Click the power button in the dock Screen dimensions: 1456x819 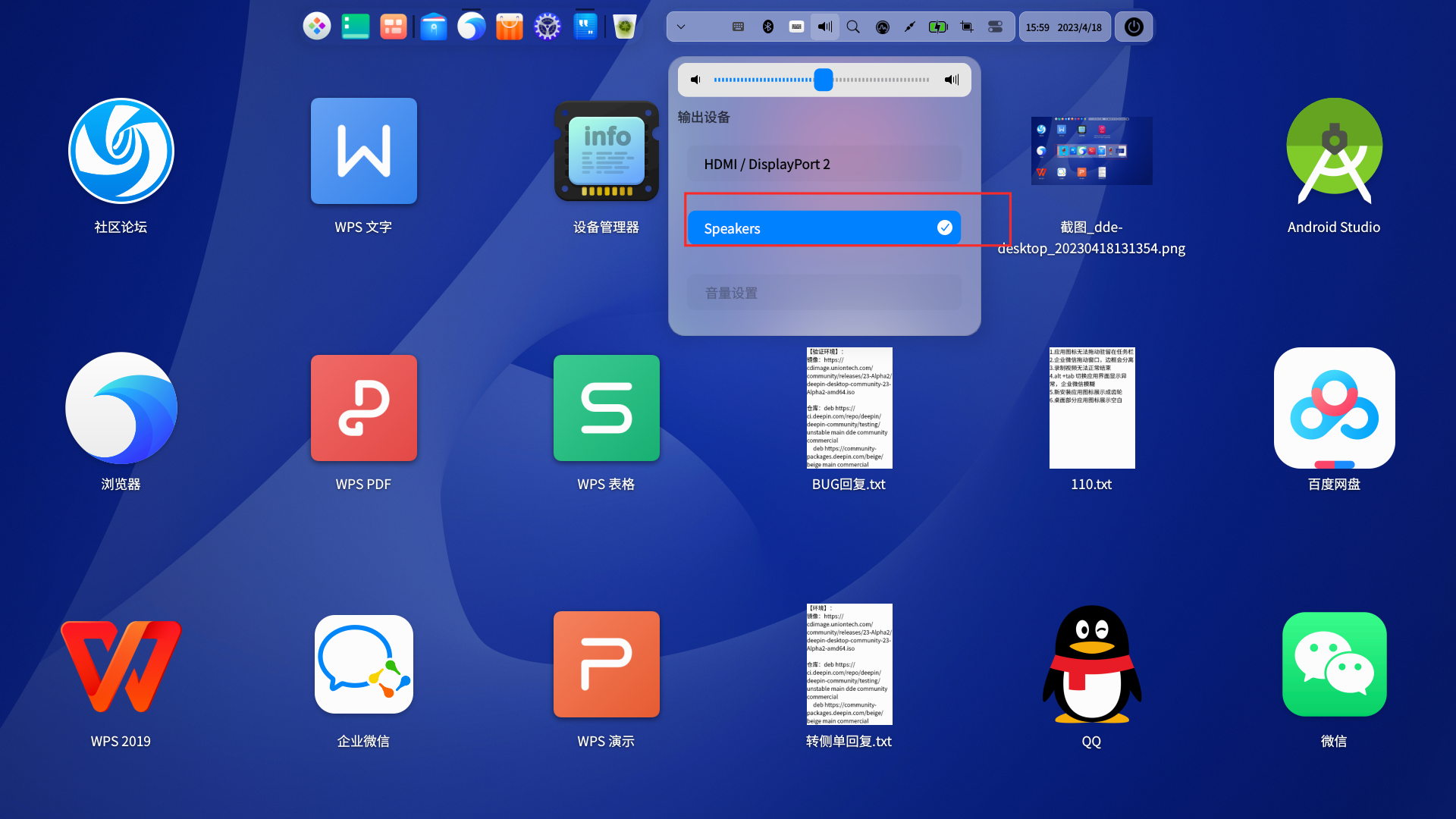(1134, 27)
